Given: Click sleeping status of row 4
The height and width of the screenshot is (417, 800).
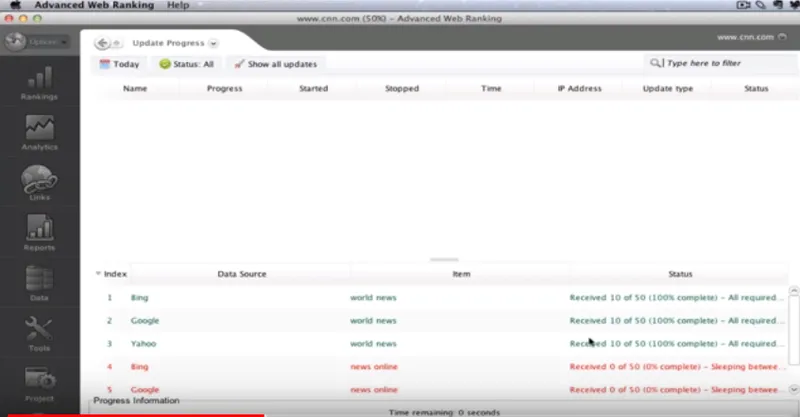Looking at the screenshot, I should [x=676, y=366].
